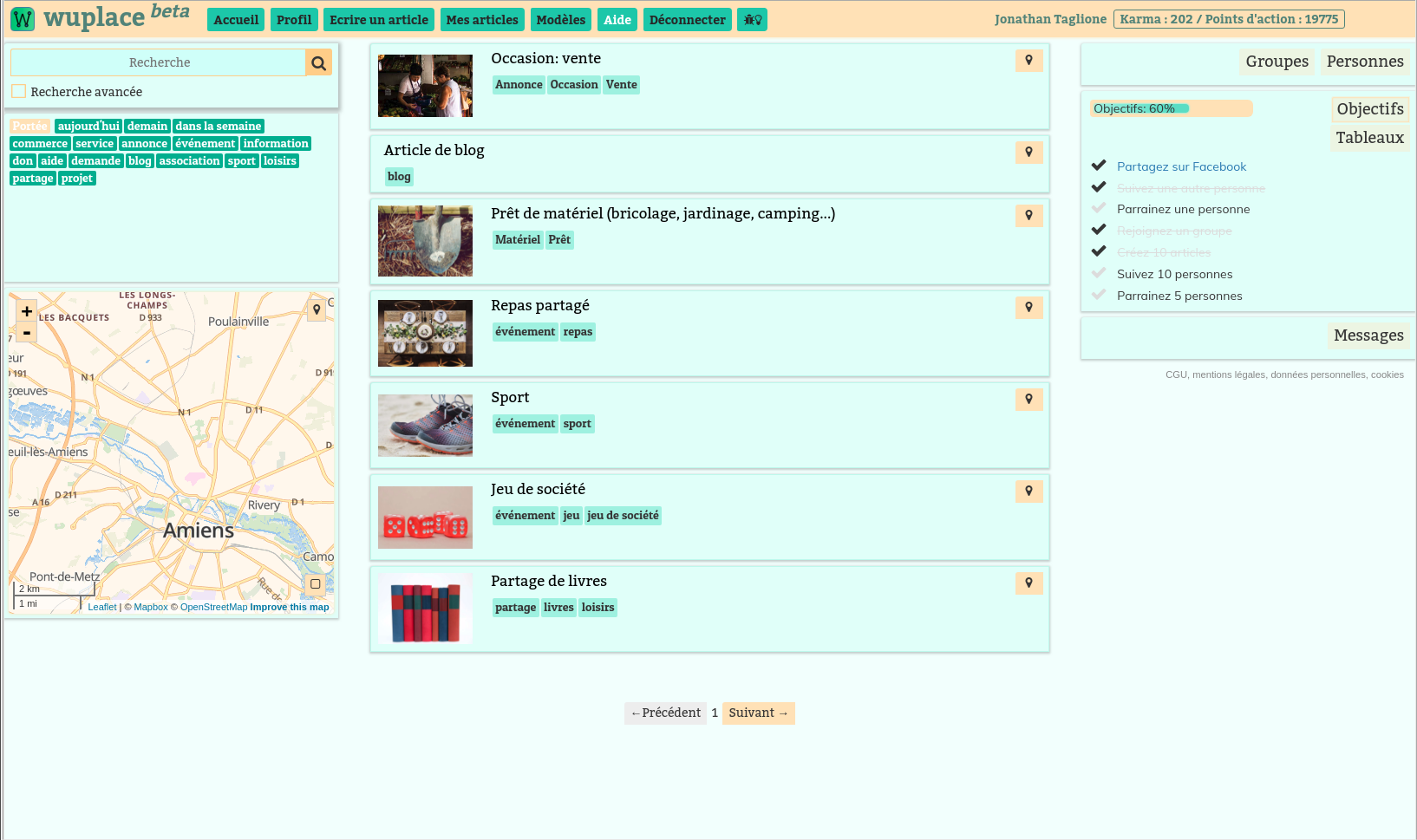The height and width of the screenshot is (840, 1417).
Task: Toggle the aujourd'hui filter tag
Action: [x=88, y=127]
